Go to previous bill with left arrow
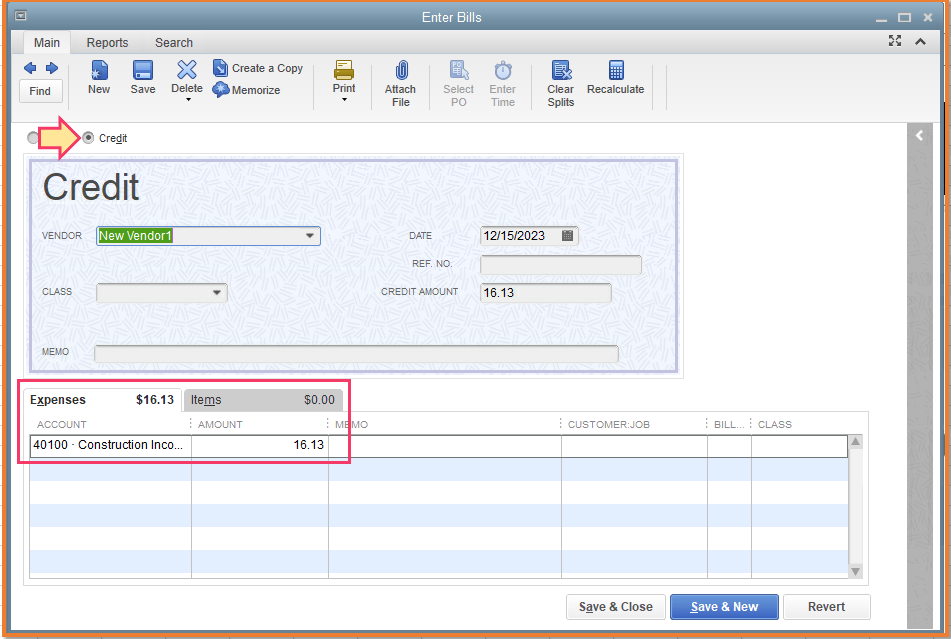This screenshot has width=951, height=639. (x=30, y=68)
